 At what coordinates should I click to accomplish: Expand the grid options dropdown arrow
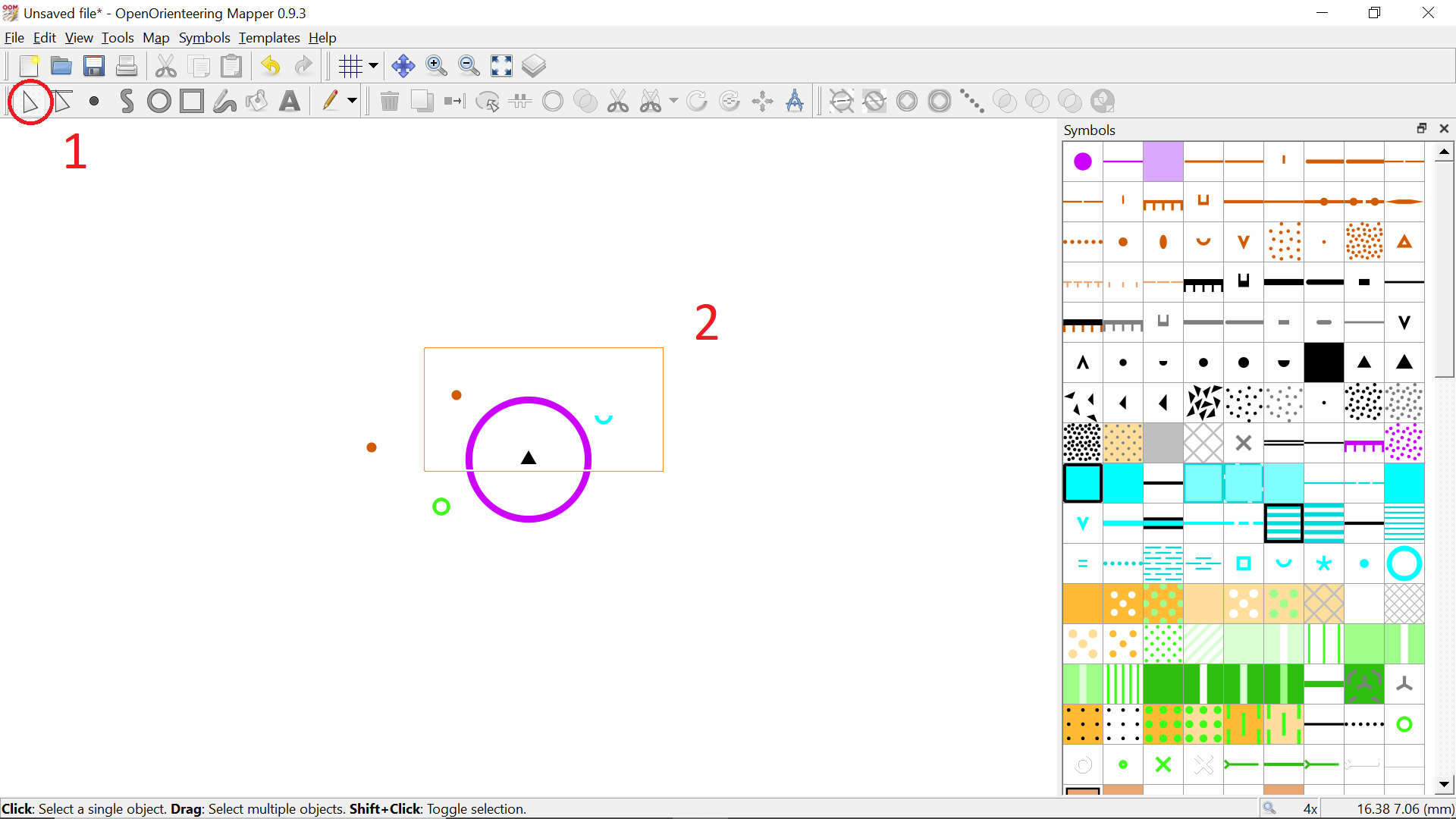point(373,66)
